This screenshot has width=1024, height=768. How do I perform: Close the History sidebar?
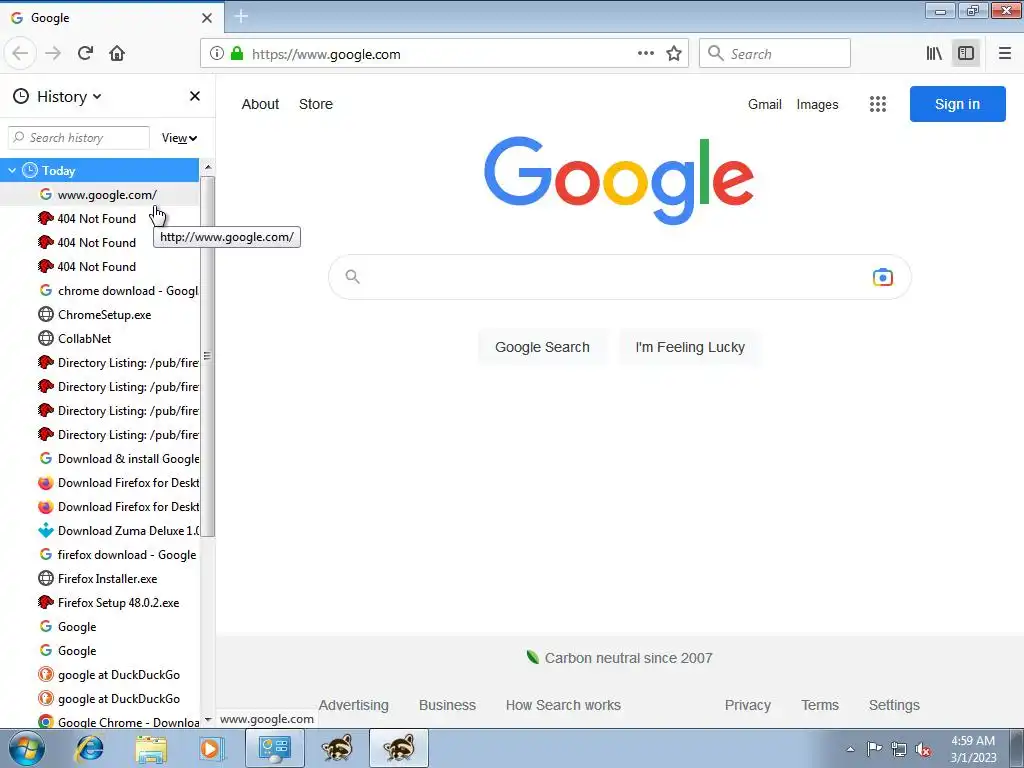pos(195,96)
